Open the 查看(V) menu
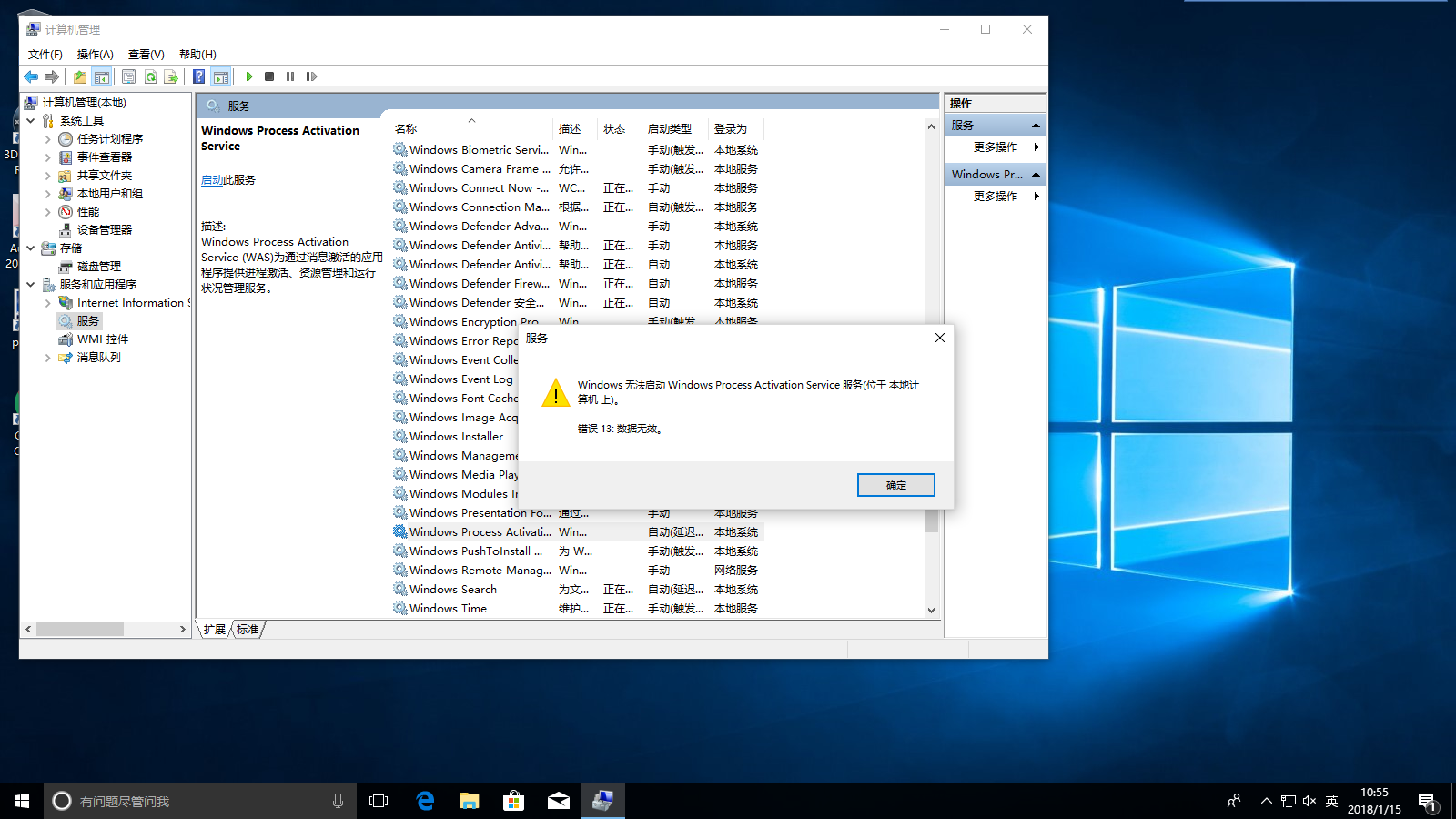 coord(147,55)
